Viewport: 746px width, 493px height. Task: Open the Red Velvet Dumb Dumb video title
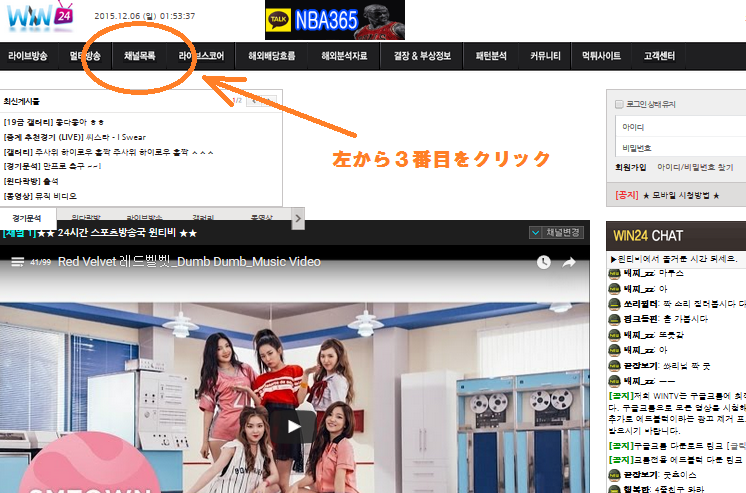189,262
